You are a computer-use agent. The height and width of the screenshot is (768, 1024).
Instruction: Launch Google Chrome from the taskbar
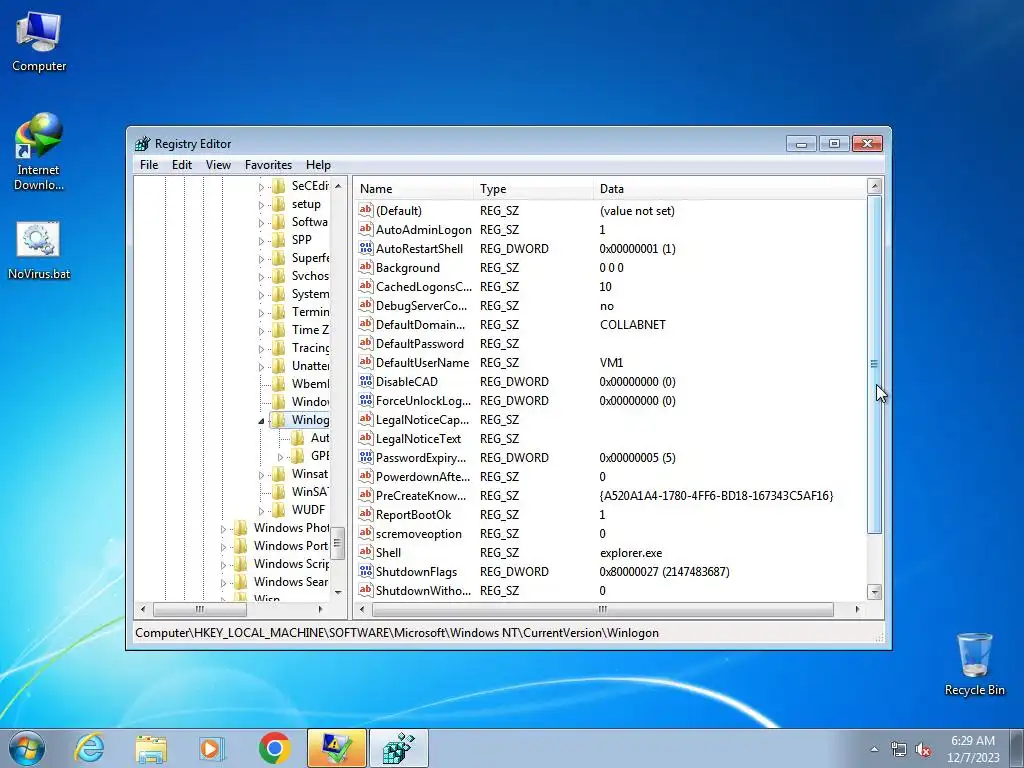tap(274, 748)
